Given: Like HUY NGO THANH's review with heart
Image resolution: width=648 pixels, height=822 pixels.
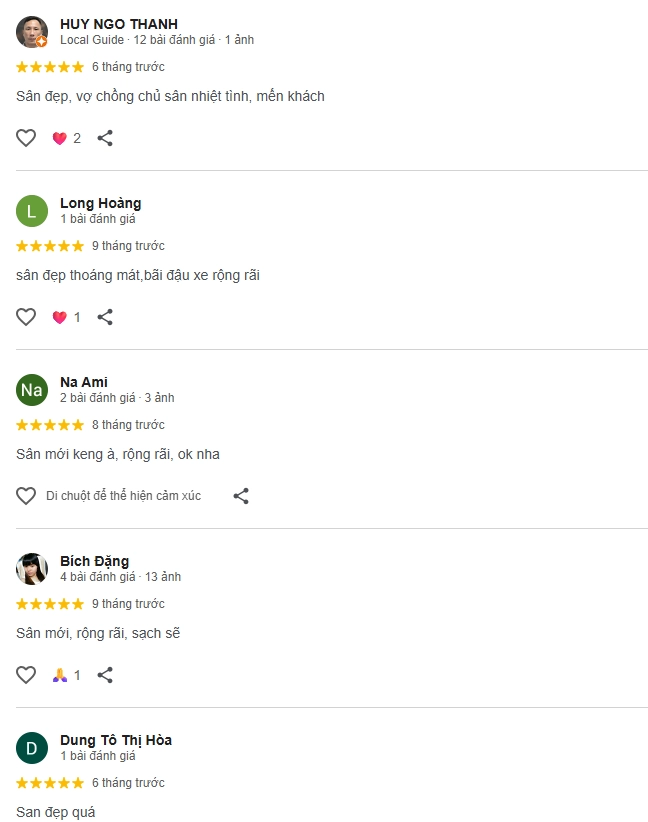Looking at the screenshot, I should tap(26, 138).
